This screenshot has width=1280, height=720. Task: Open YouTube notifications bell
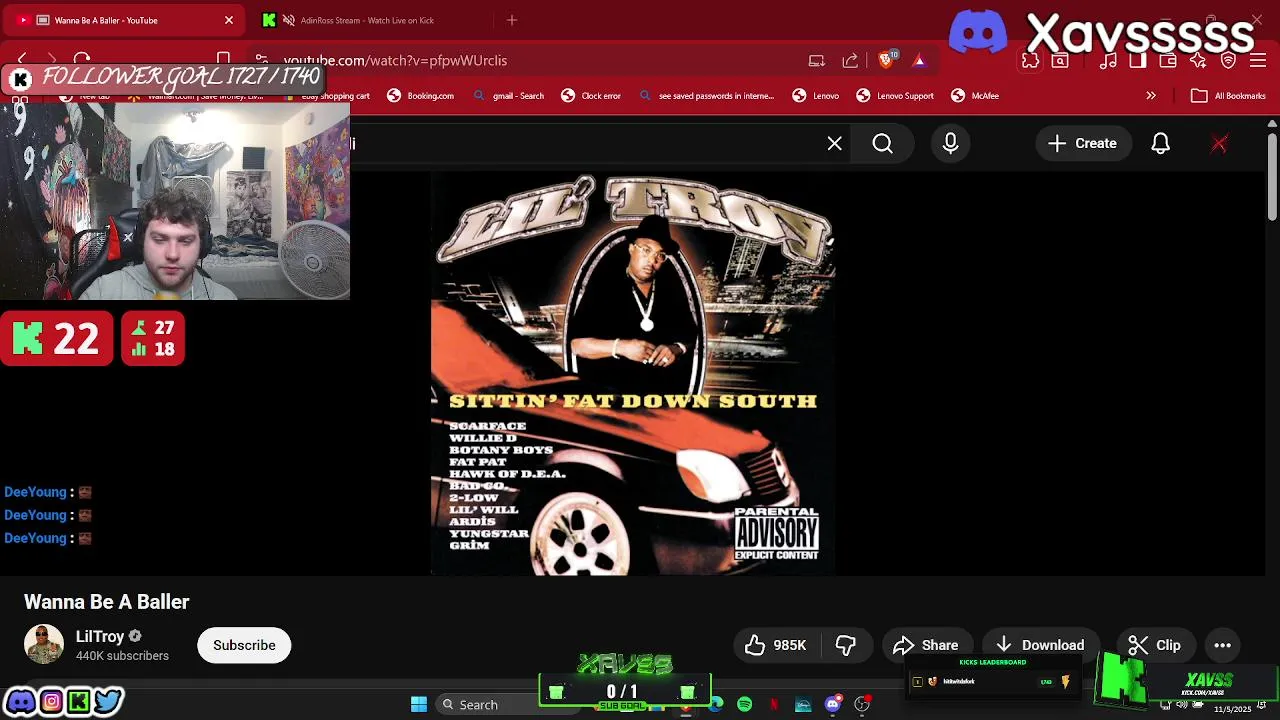(1160, 144)
